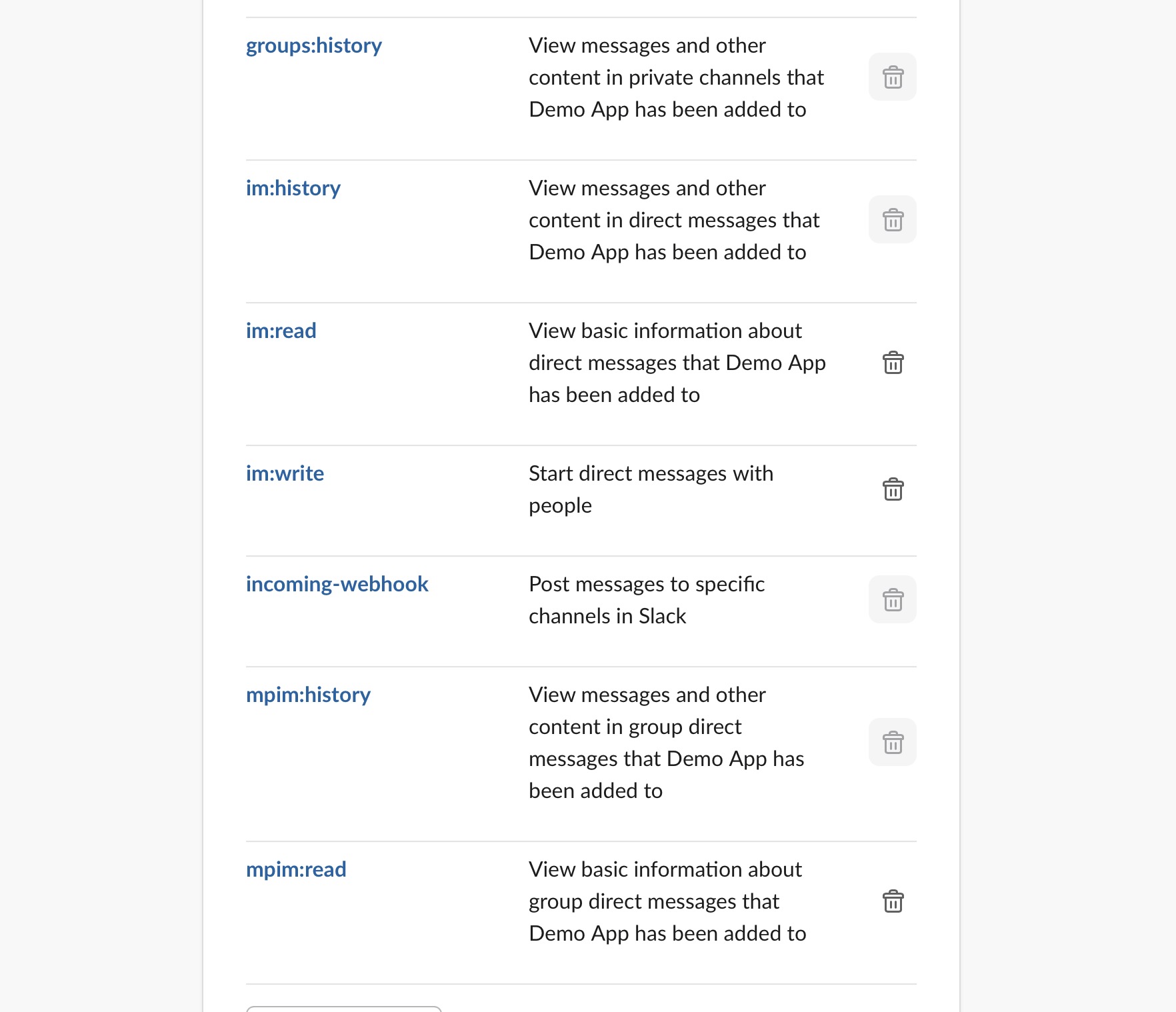Viewport: 1176px width, 1012px height.
Task: Open the groups:history scope link
Action: coord(313,45)
